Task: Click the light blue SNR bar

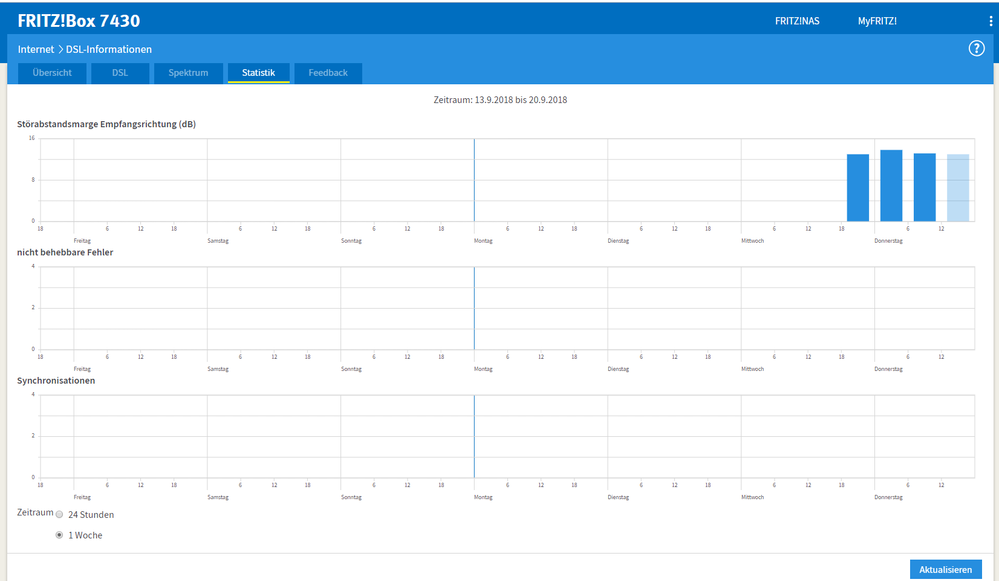Action: [x=958, y=188]
